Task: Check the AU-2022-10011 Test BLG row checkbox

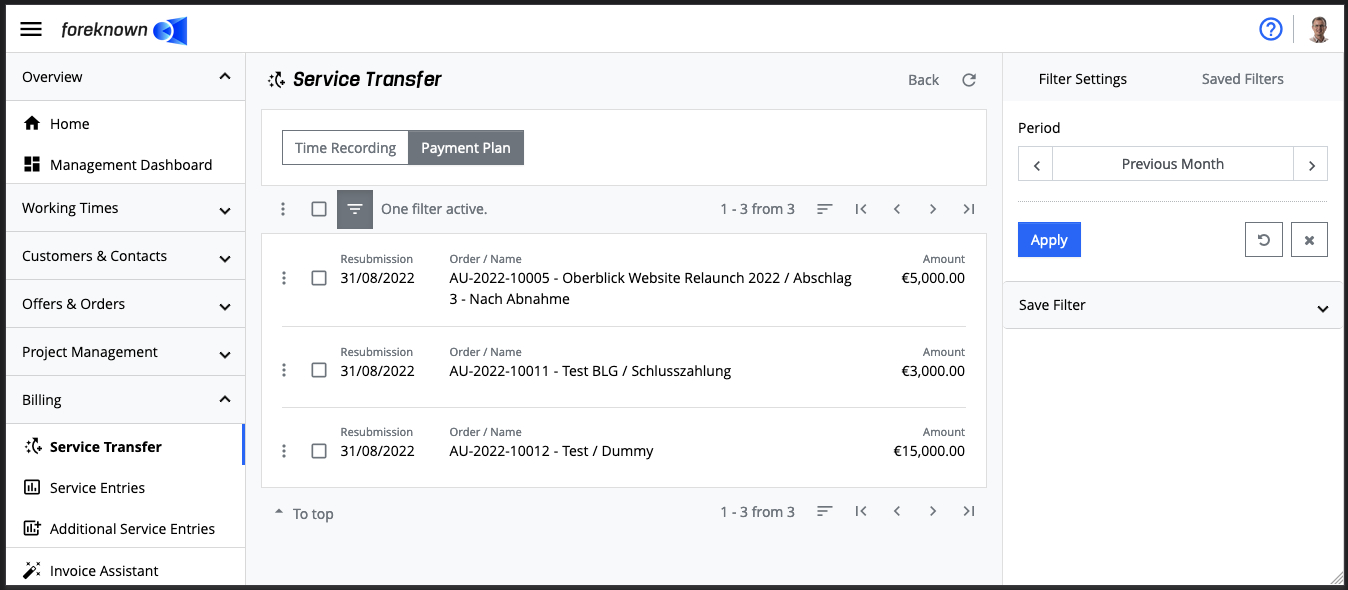Action: [x=319, y=370]
